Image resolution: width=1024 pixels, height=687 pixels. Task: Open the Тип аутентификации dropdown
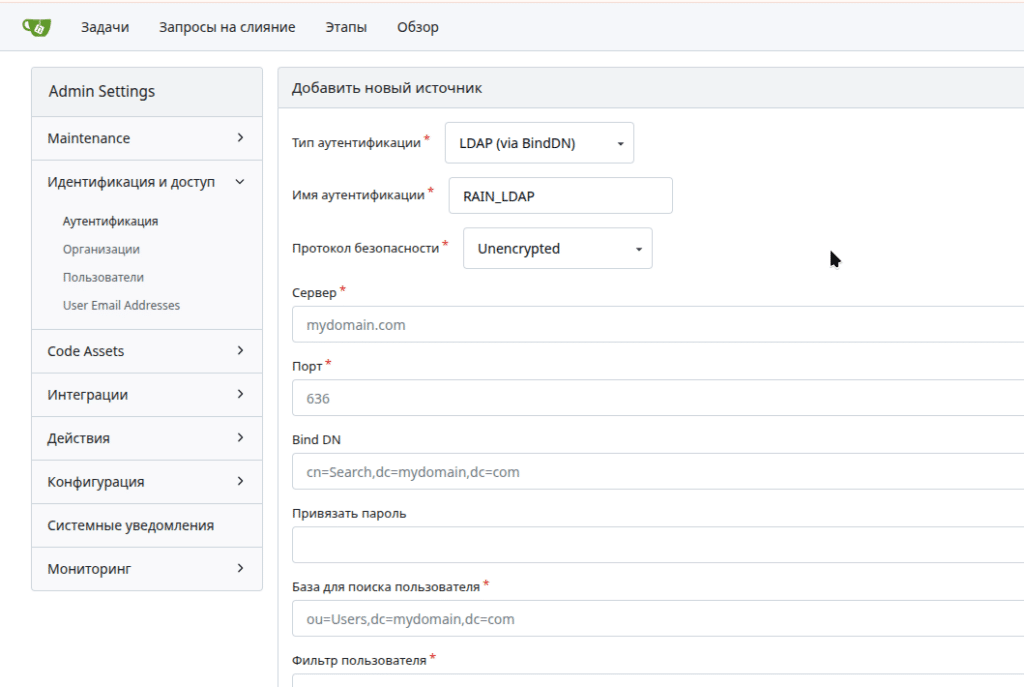pos(539,142)
